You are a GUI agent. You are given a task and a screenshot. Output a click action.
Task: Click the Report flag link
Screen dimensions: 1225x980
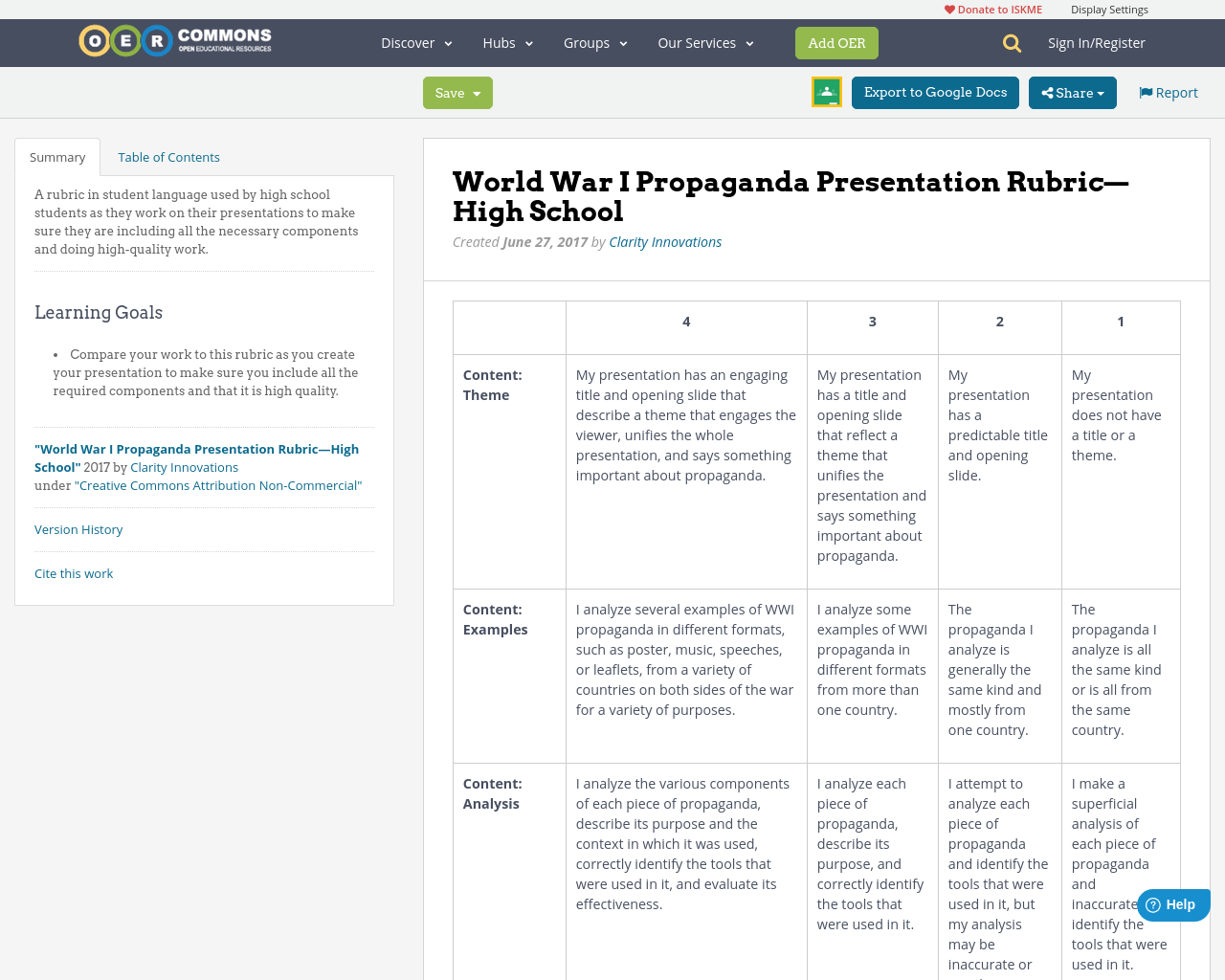tap(1168, 93)
